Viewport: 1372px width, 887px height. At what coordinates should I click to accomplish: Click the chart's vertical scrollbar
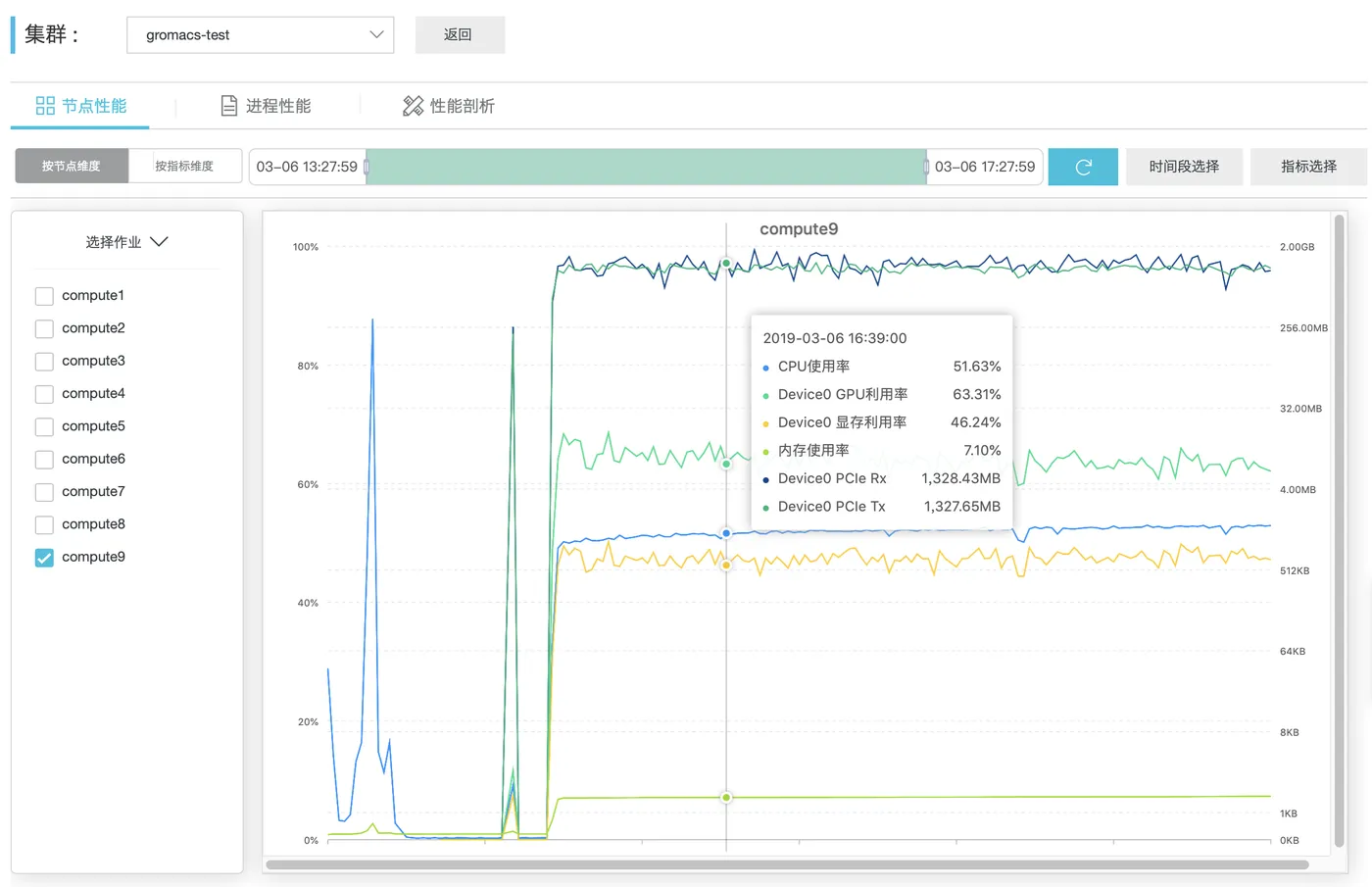point(1340,530)
